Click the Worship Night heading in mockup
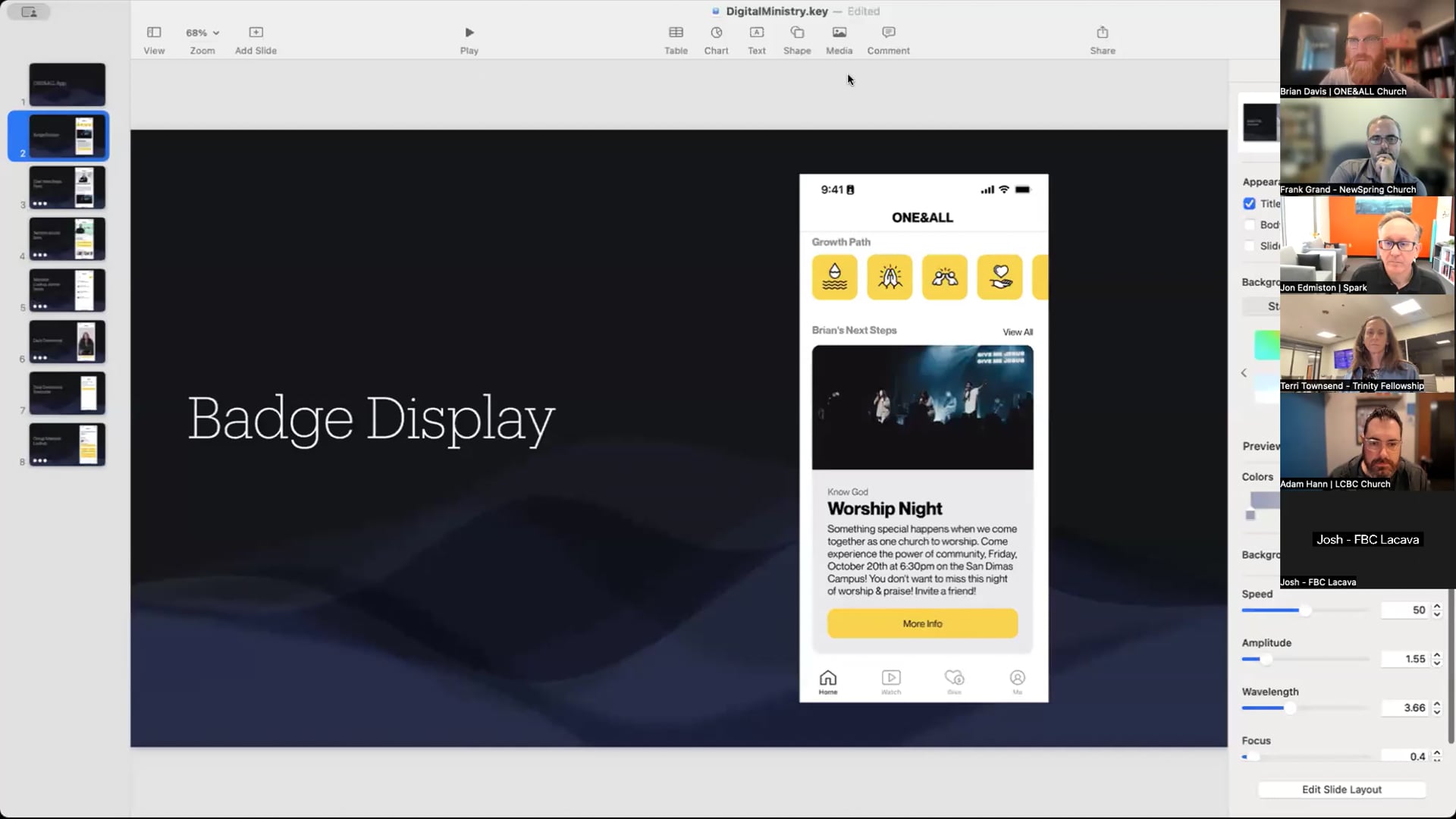The image size is (1456, 819). 884,509
